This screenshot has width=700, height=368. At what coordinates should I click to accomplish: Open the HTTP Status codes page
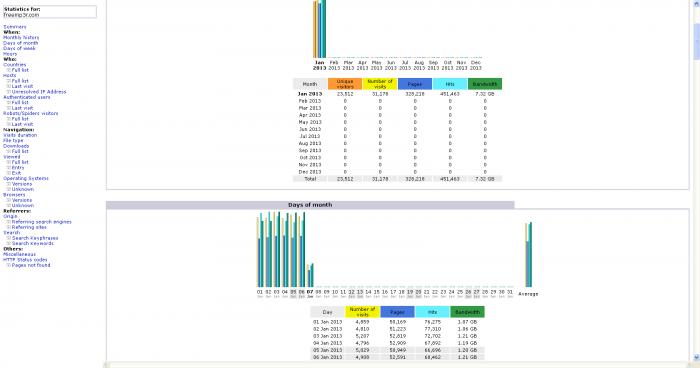click(25, 260)
